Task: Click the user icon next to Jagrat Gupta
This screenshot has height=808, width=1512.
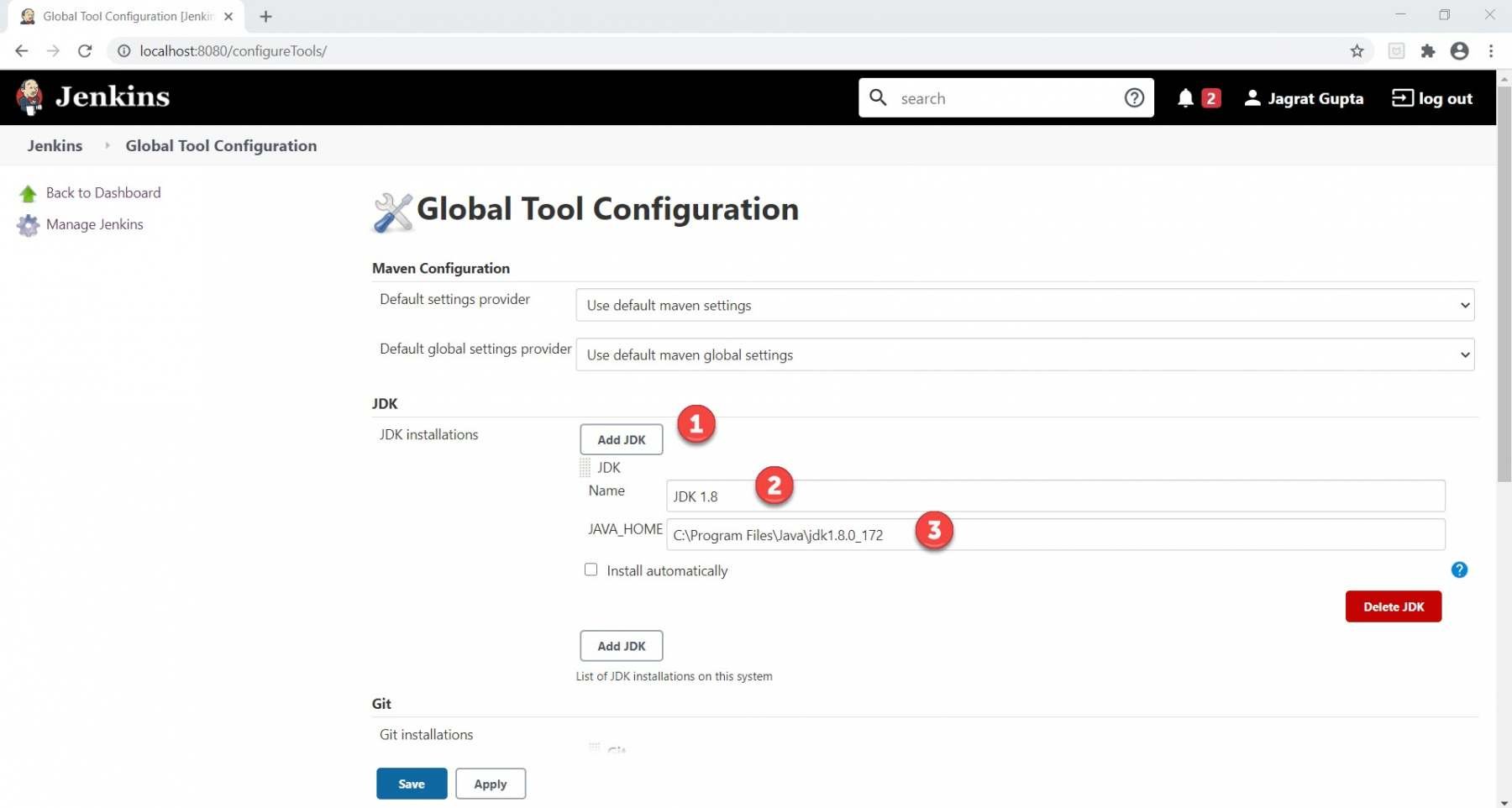Action: [x=1252, y=98]
